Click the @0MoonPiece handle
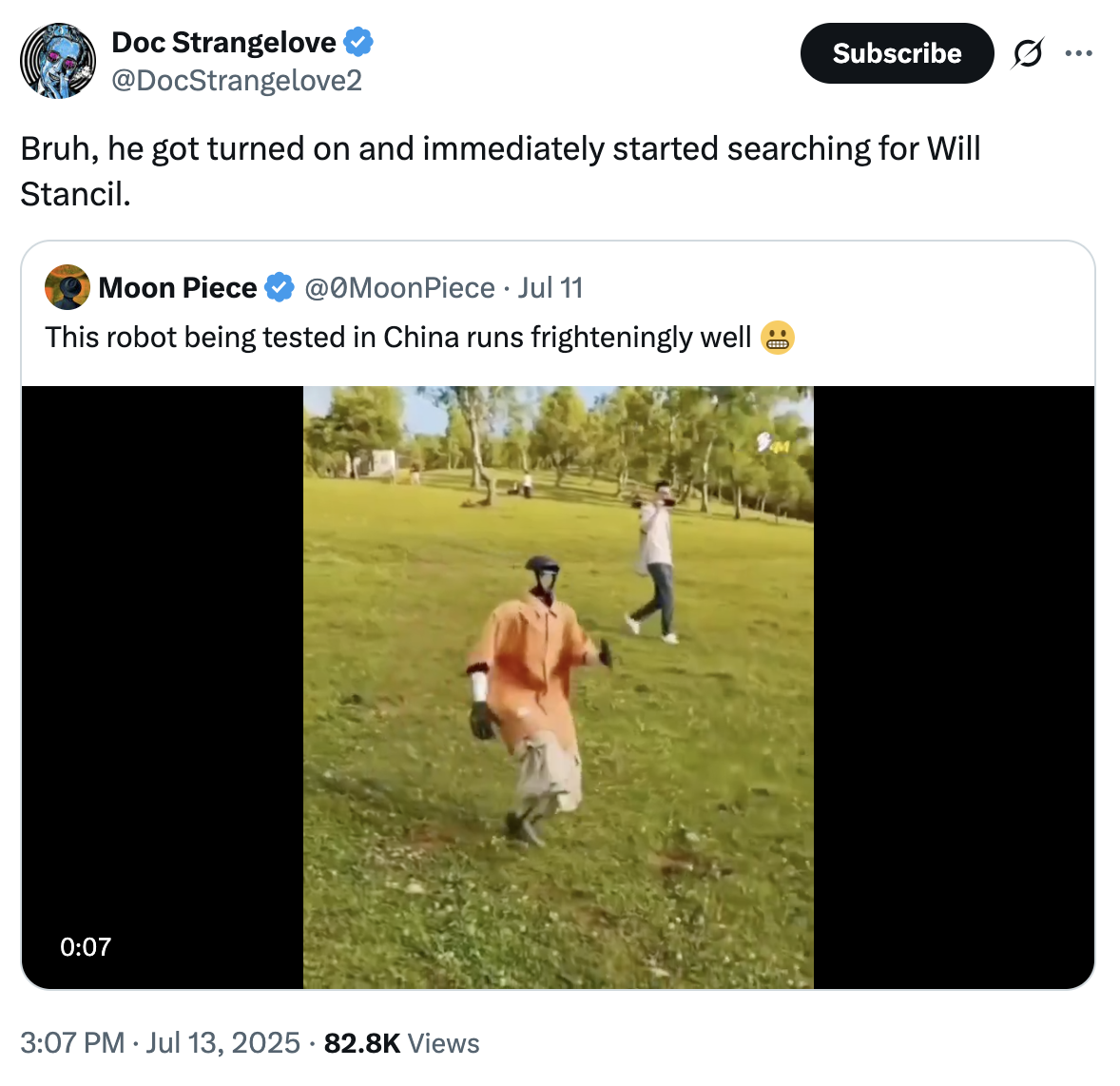1120x1086 pixels. (399, 287)
